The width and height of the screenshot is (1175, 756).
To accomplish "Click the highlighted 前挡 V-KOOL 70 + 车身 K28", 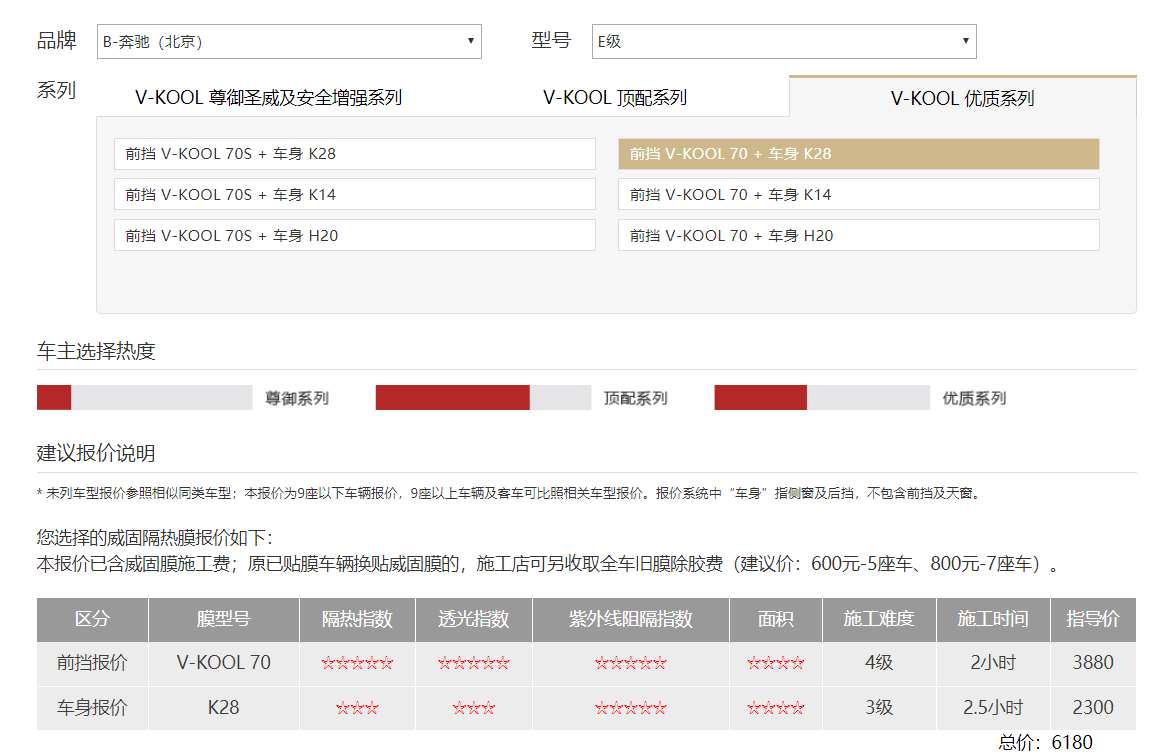I will click(x=858, y=154).
